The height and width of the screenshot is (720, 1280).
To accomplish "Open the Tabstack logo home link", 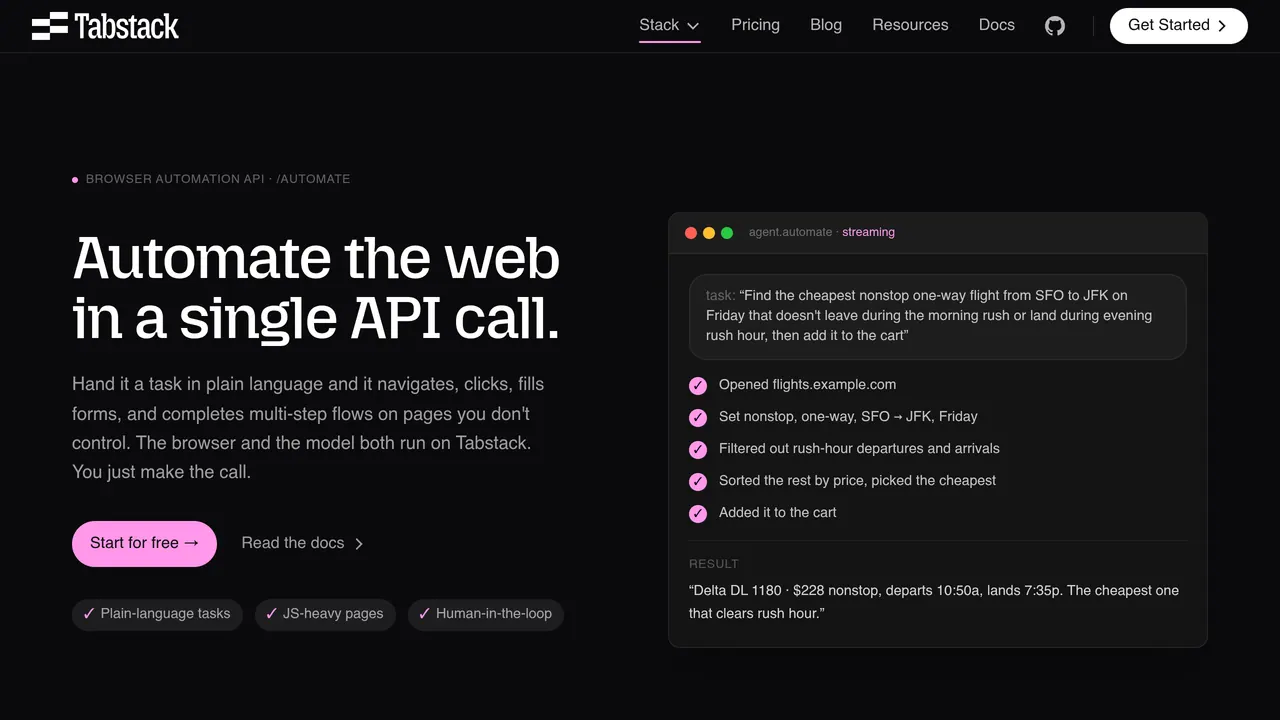I will click(105, 26).
